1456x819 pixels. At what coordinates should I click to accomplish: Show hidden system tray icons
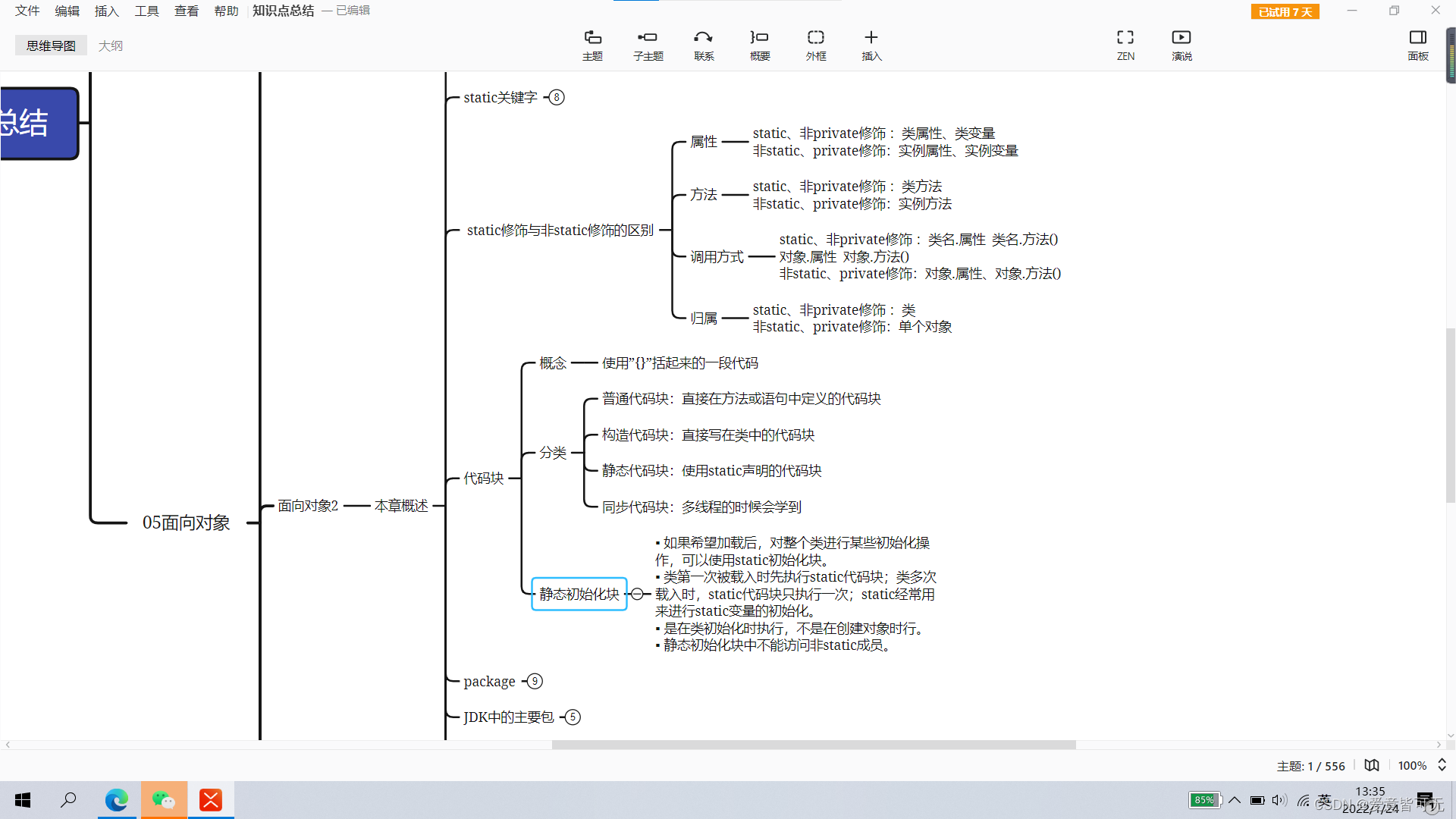coord(1235,800)
